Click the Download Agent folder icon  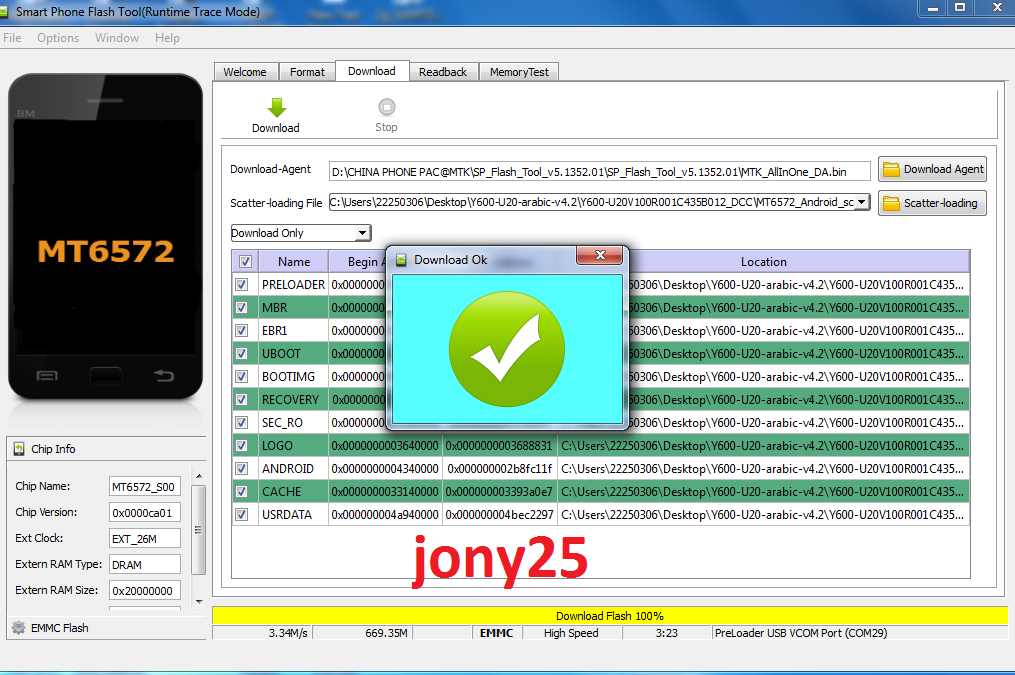[891, 170]
